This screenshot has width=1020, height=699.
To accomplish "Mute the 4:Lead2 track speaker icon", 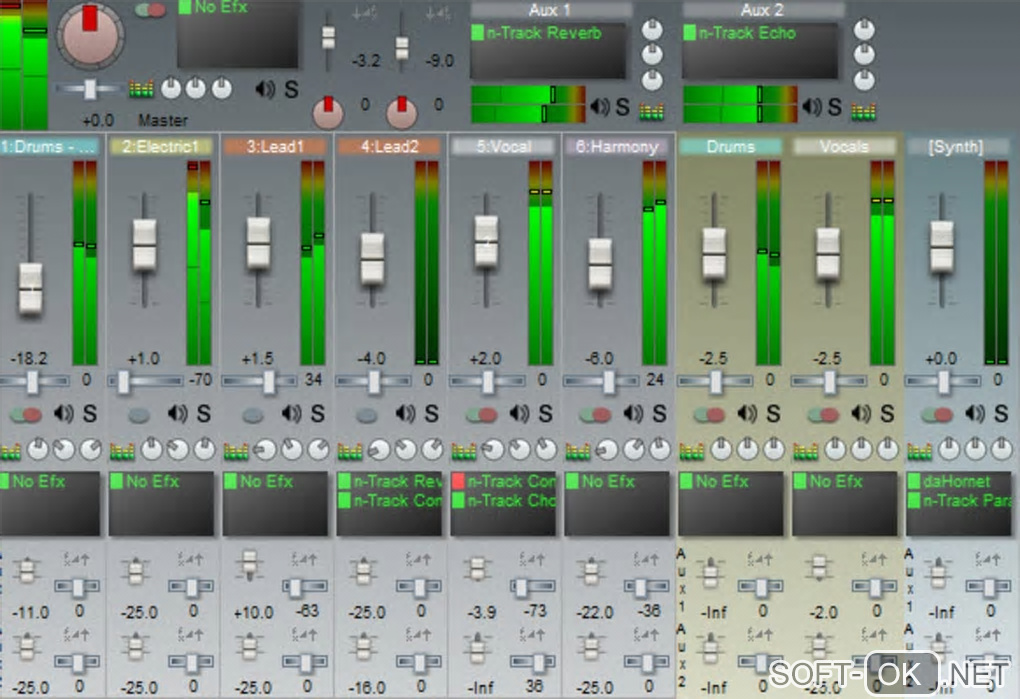I will click(x=405, y=414).
